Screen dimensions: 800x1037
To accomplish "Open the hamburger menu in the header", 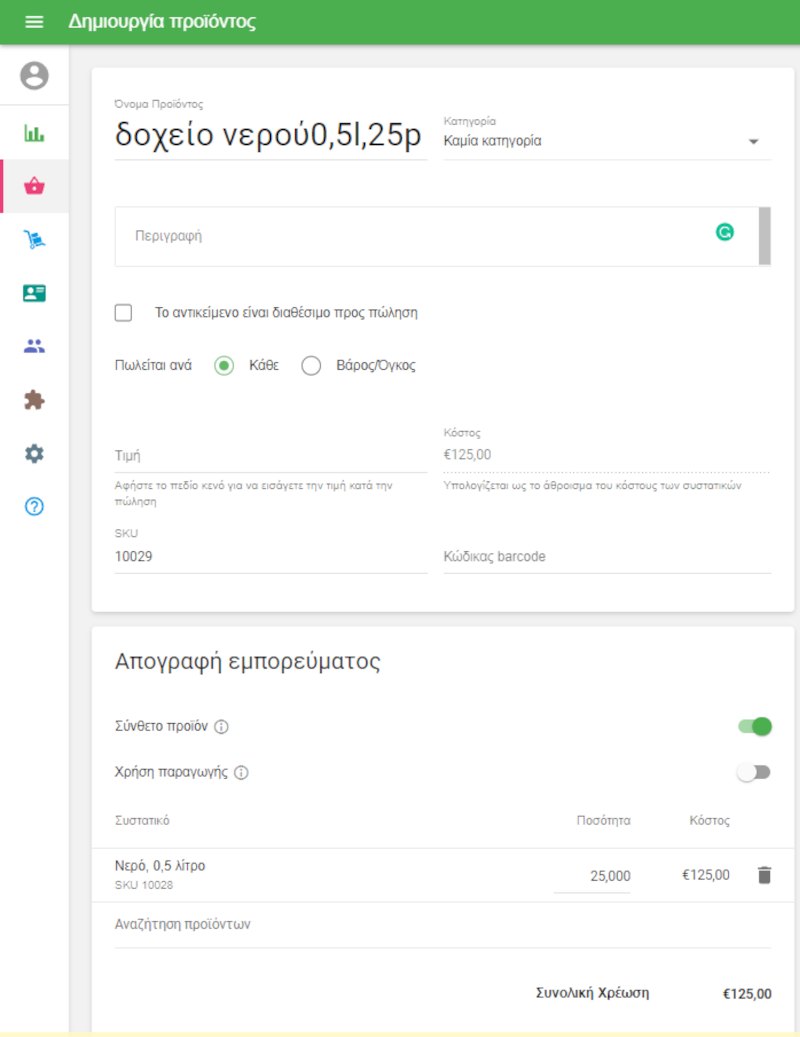I will 34,21.
